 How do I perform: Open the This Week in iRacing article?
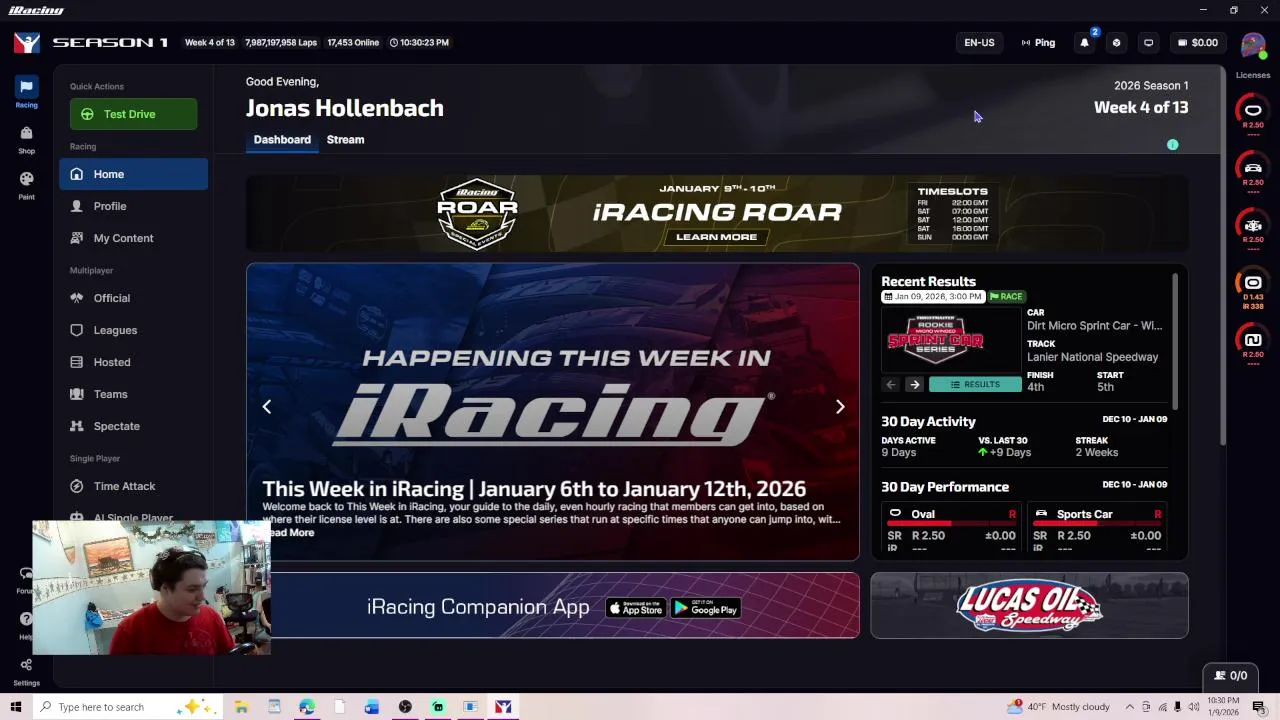[534, 489]
